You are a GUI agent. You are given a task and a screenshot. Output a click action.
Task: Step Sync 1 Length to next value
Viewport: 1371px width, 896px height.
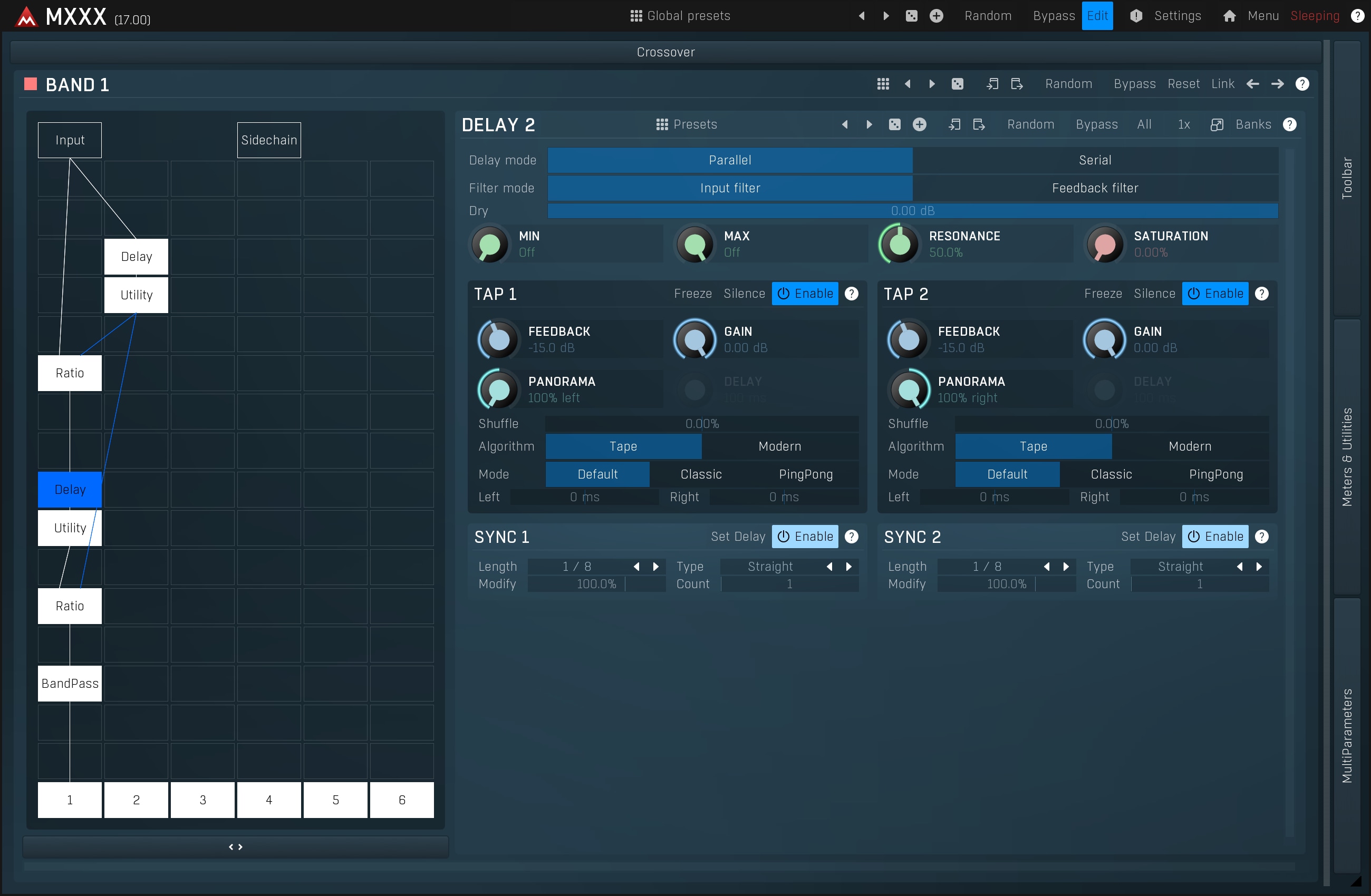click(x=655, y=567)
